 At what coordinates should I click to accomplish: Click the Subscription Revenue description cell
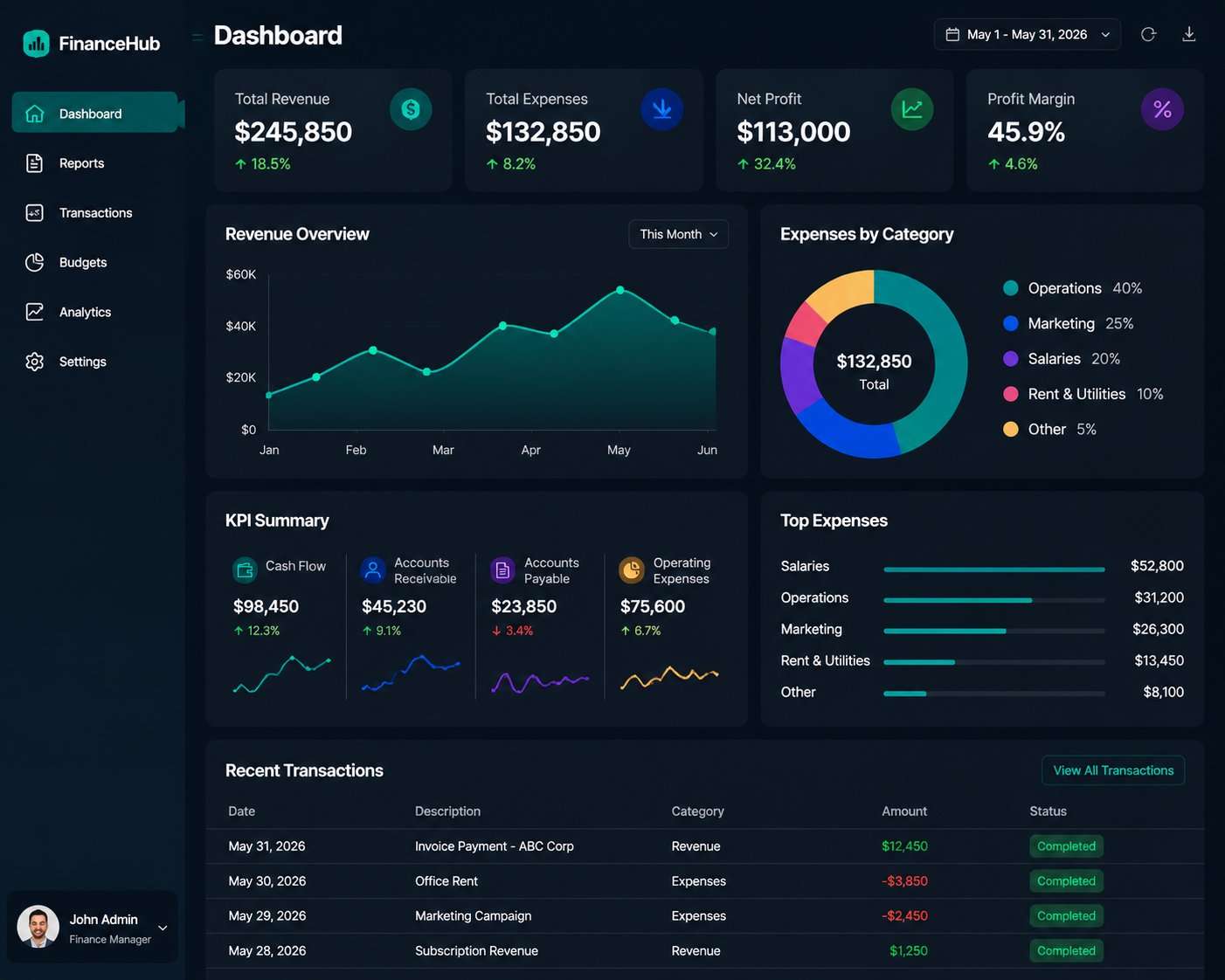coord(476,951)
